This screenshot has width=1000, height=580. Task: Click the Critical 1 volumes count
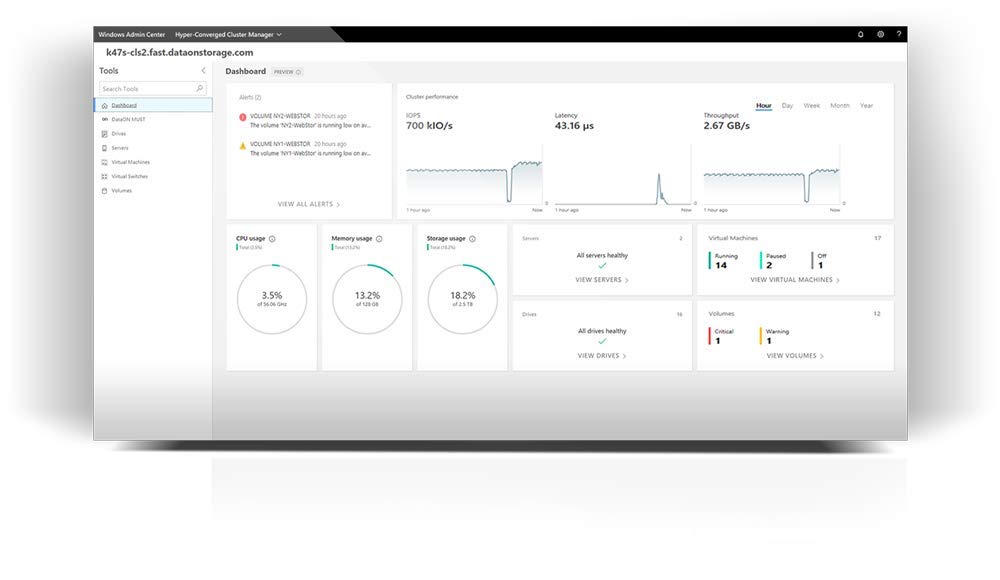coord(721,336)
